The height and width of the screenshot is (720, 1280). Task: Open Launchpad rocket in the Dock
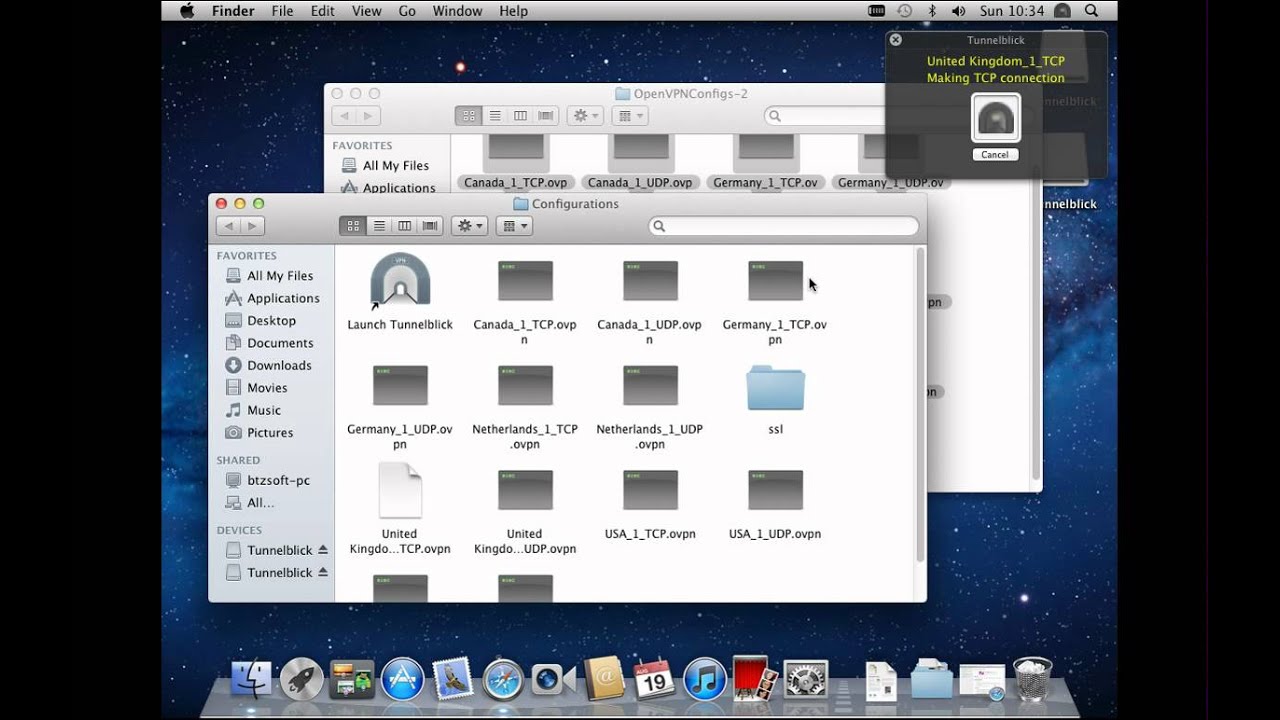tap(301, 679)
